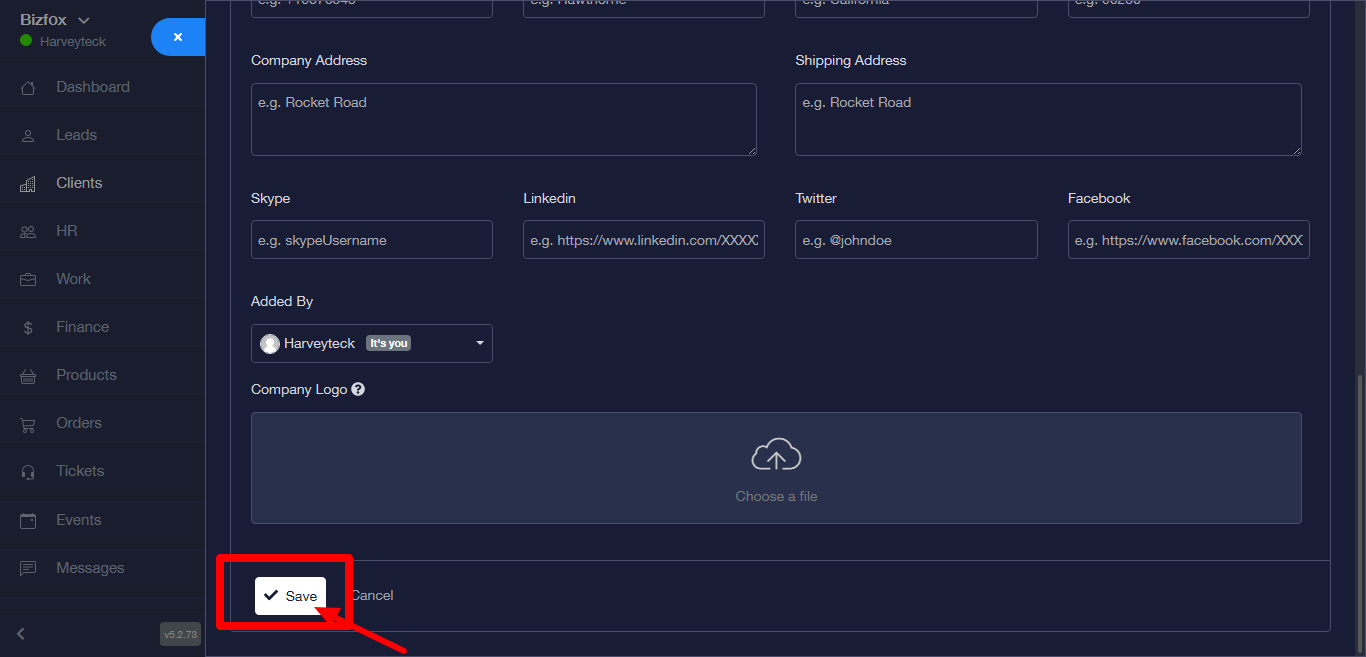Click the Clients building icon
Viewport: 1366px width, 657px height.
[x=28, y=184]
